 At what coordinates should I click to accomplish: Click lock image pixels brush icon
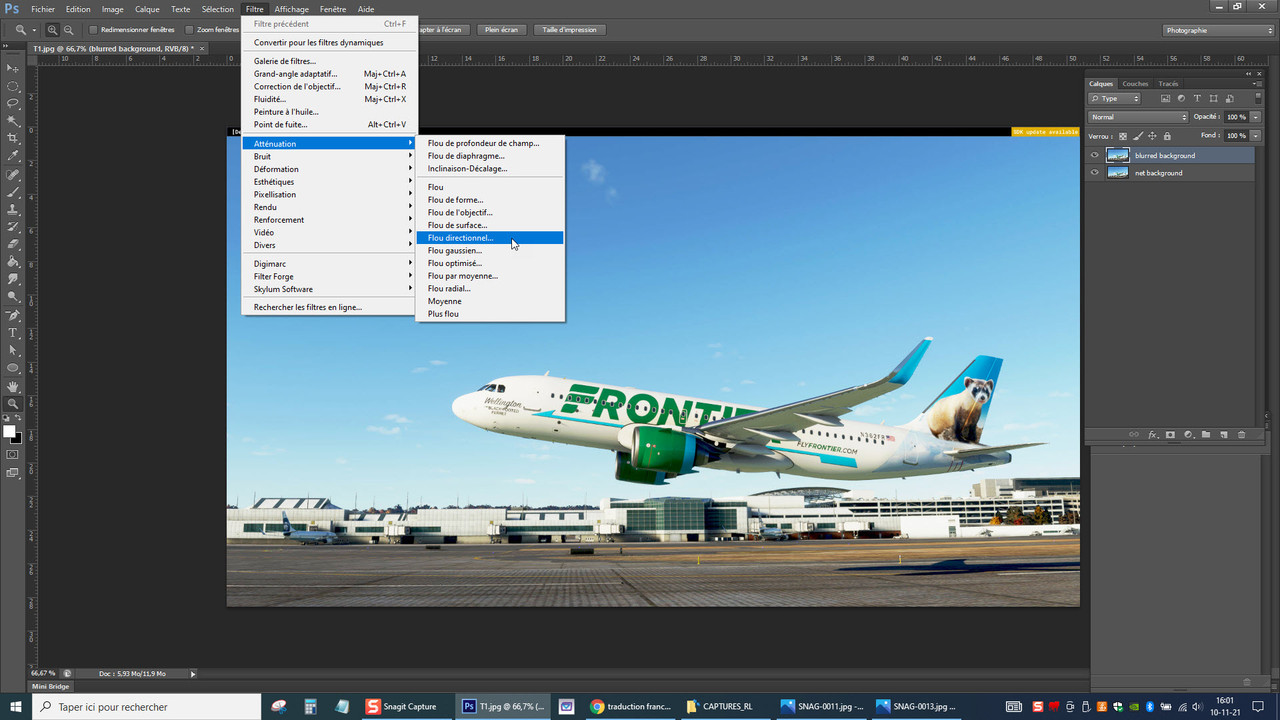tap(1138, 136)
